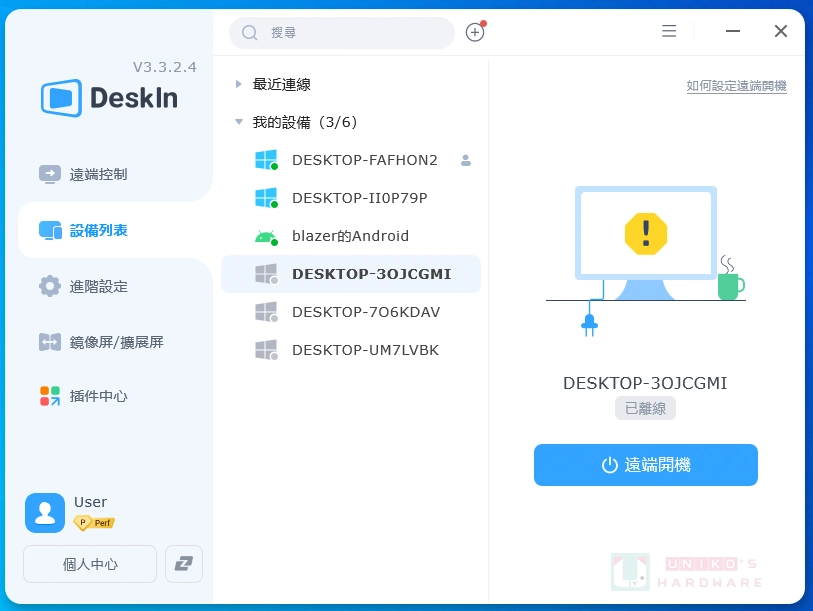Image resolution: width=813 pixels, height=611 pixels.
Task: Collapse the 我的設備 device group
Action: pyautogui.click(x=238, y=121)
